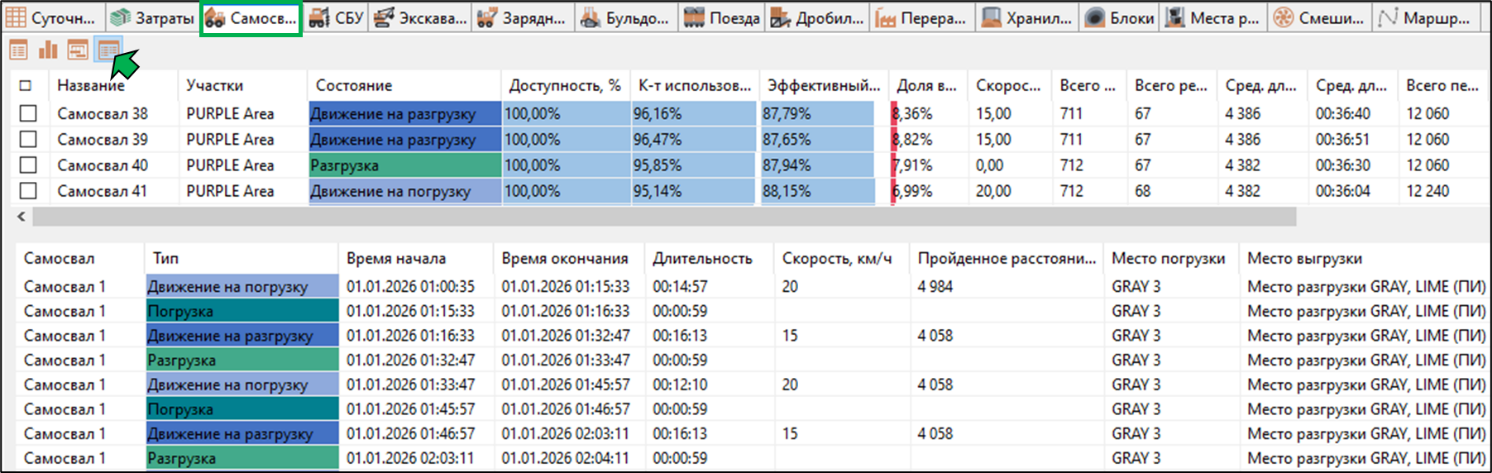The height and width of the screenshot is (473, 1492).
Task: Click the red 8,82% share bar of Самосвал 39
Action: [x=894, y=139]
